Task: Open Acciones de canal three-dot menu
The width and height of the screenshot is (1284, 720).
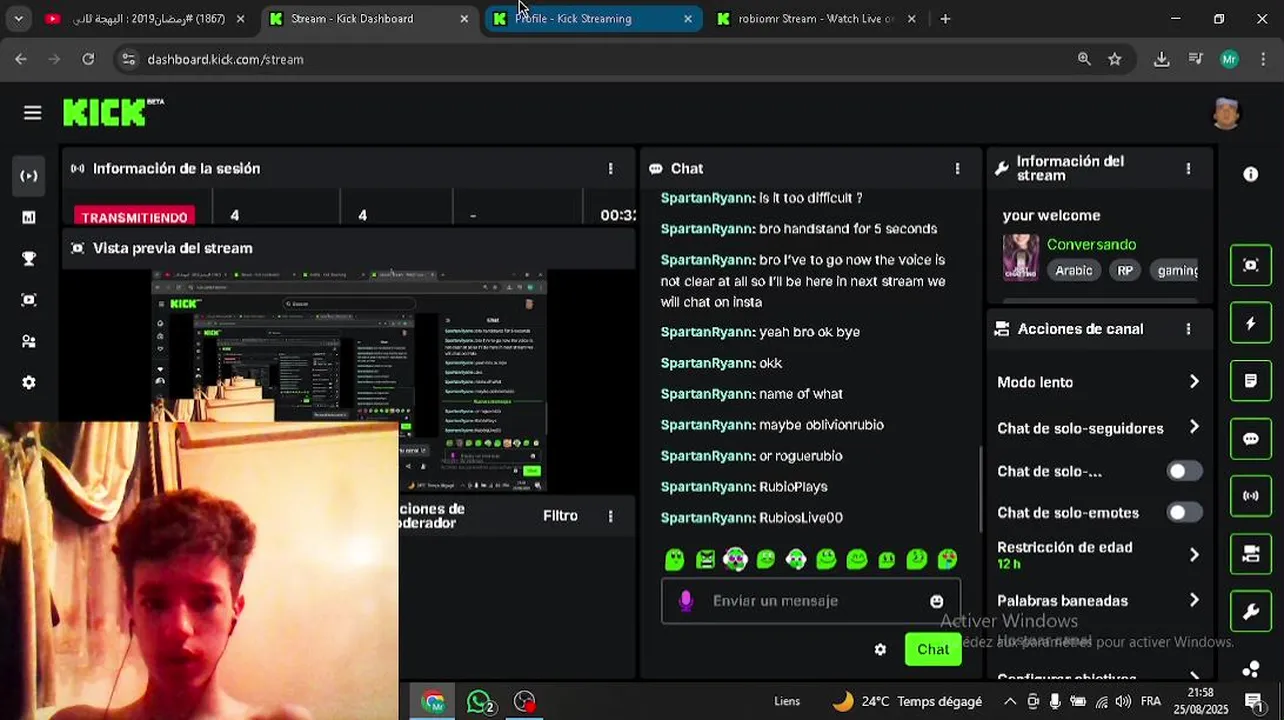Action: pyautogui.click(x=1188, y=329)
